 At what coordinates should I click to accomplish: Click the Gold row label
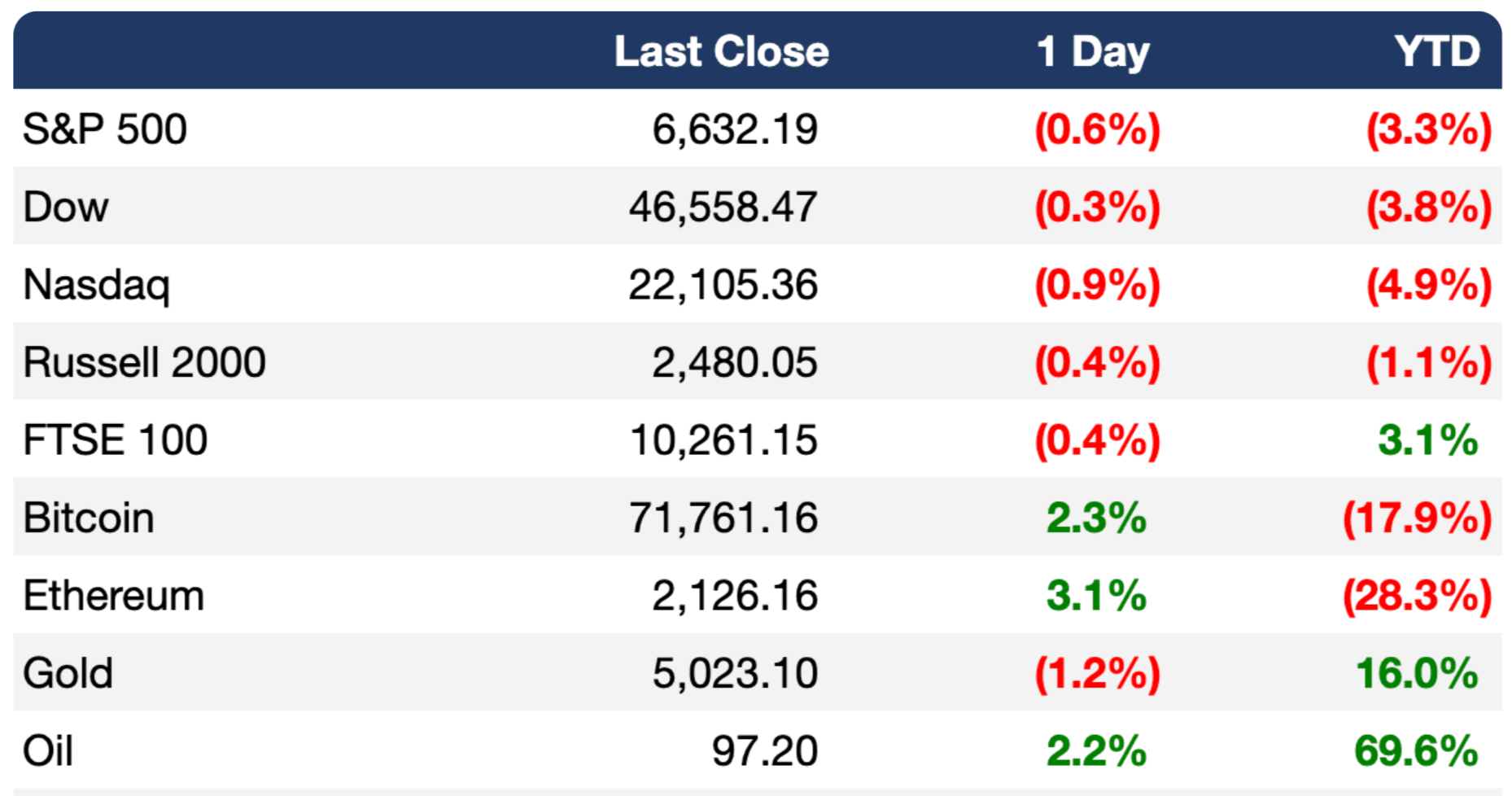click(x=68, y=673)
